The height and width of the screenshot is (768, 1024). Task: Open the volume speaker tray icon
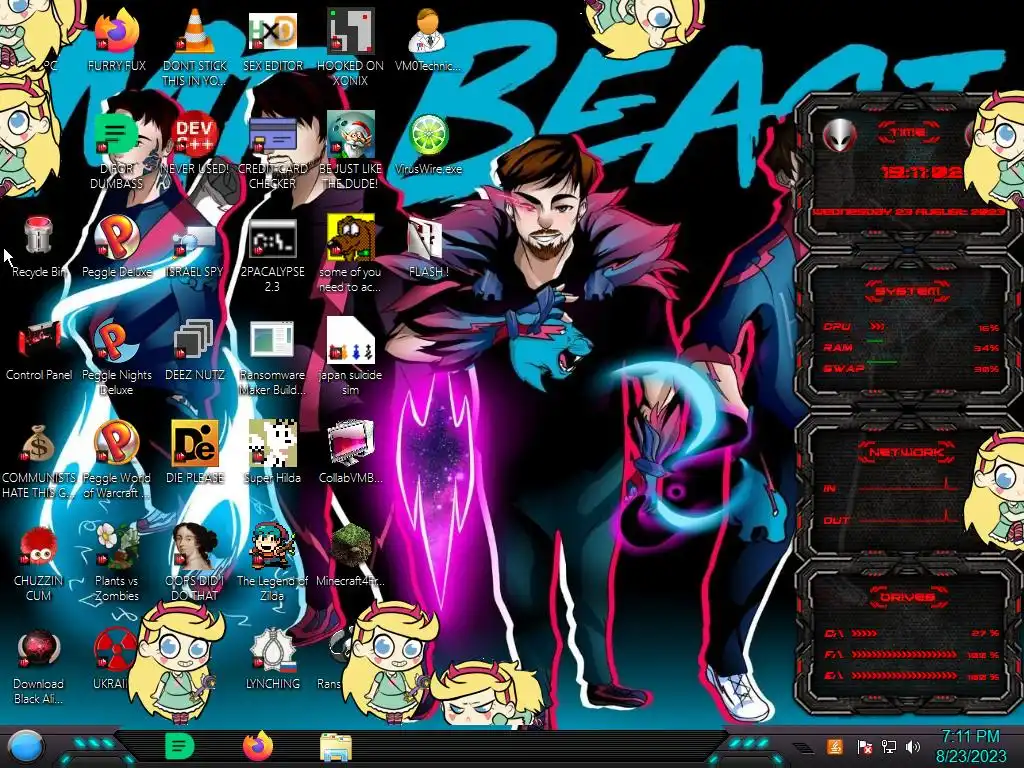[913, 746]
